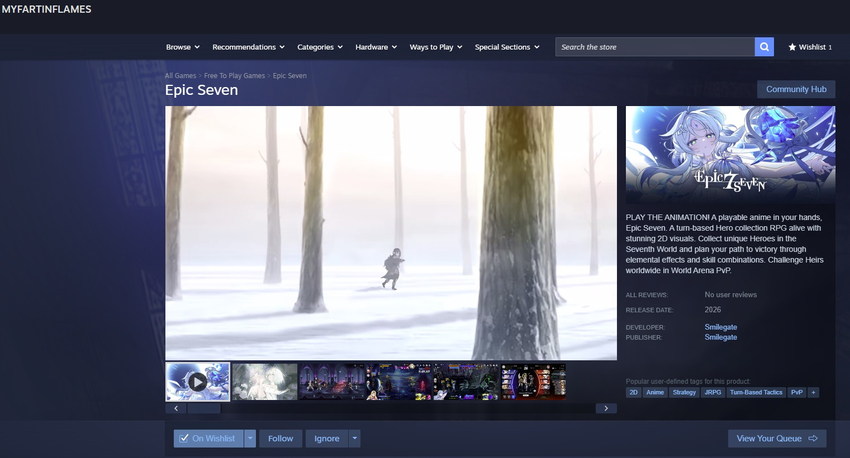Click the left arrow of the thumbnail strip
The width and height of the screenshot is (850, 458).
(x=176, y=408)
